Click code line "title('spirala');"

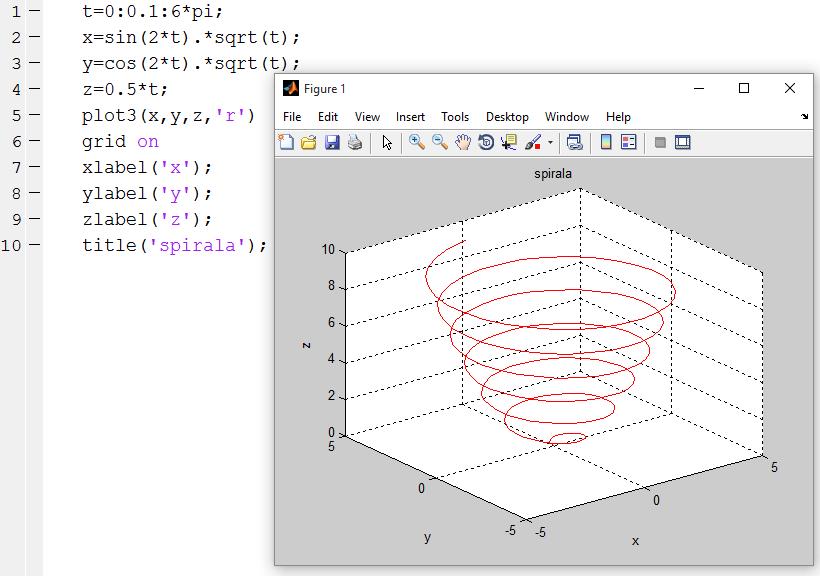coord(175,245)
